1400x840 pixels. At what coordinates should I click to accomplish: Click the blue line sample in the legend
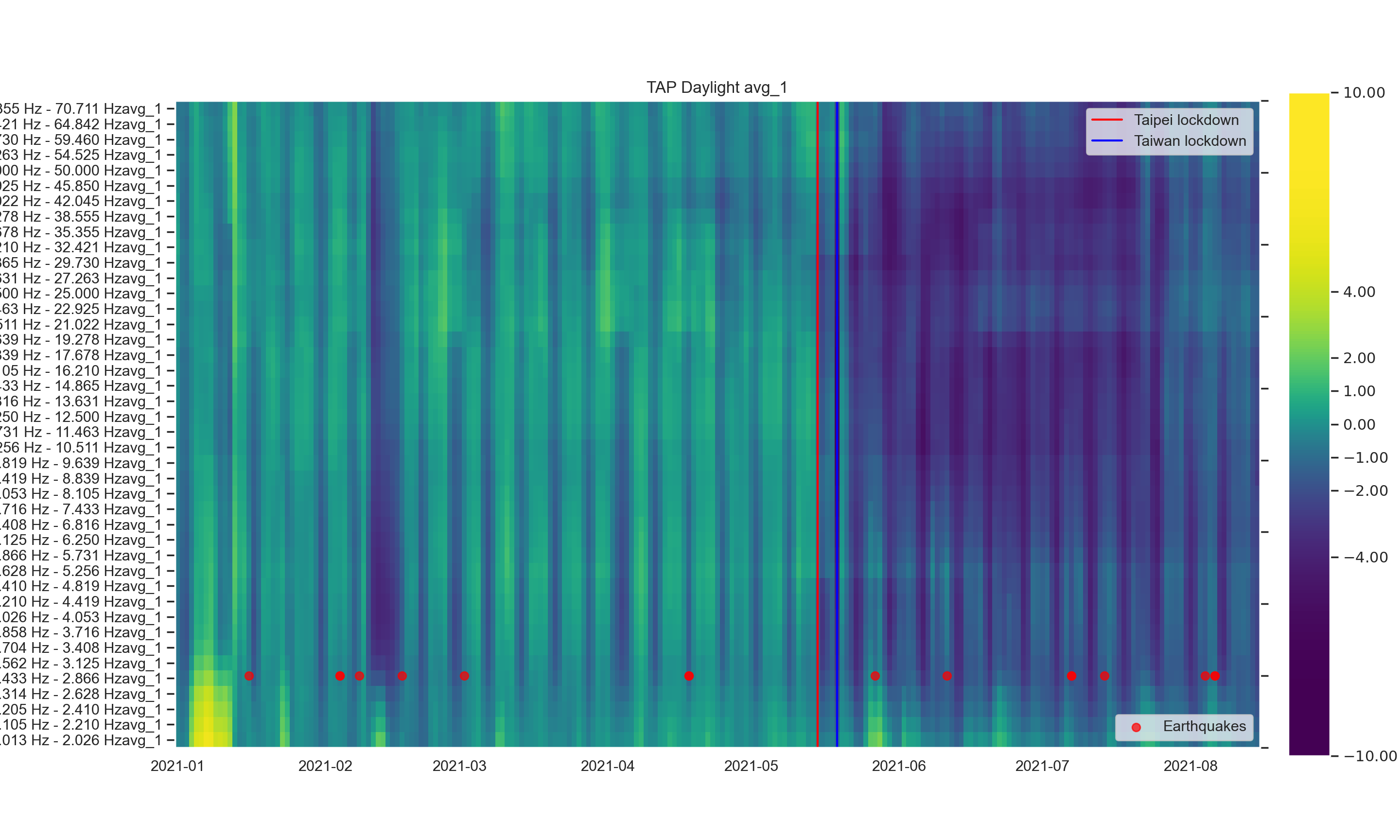coord(1106,141)
